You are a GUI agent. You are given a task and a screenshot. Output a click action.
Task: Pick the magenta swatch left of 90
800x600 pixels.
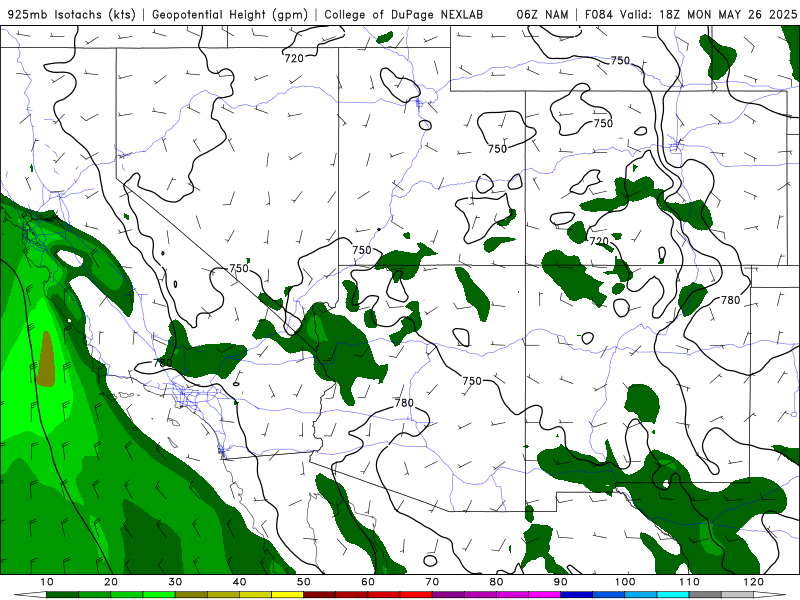(544, 595)
